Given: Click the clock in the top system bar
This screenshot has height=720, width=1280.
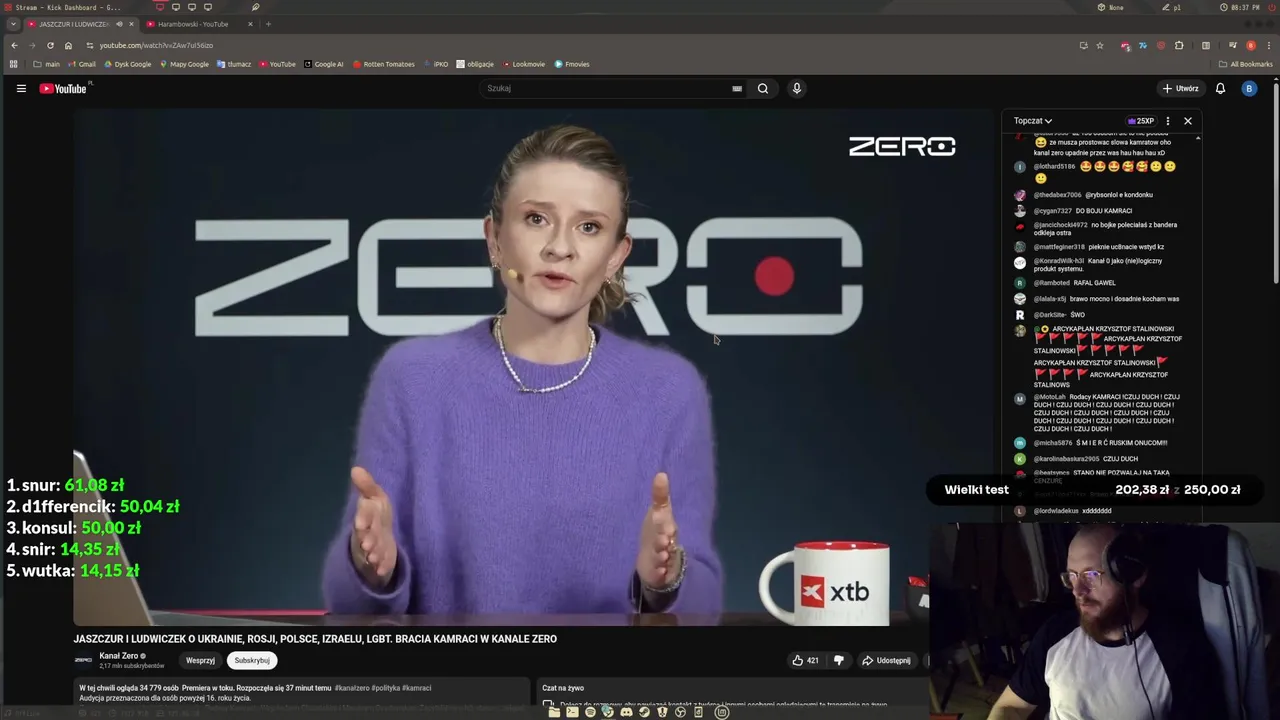Looking at the screenshot, I should coord(1240,7).
